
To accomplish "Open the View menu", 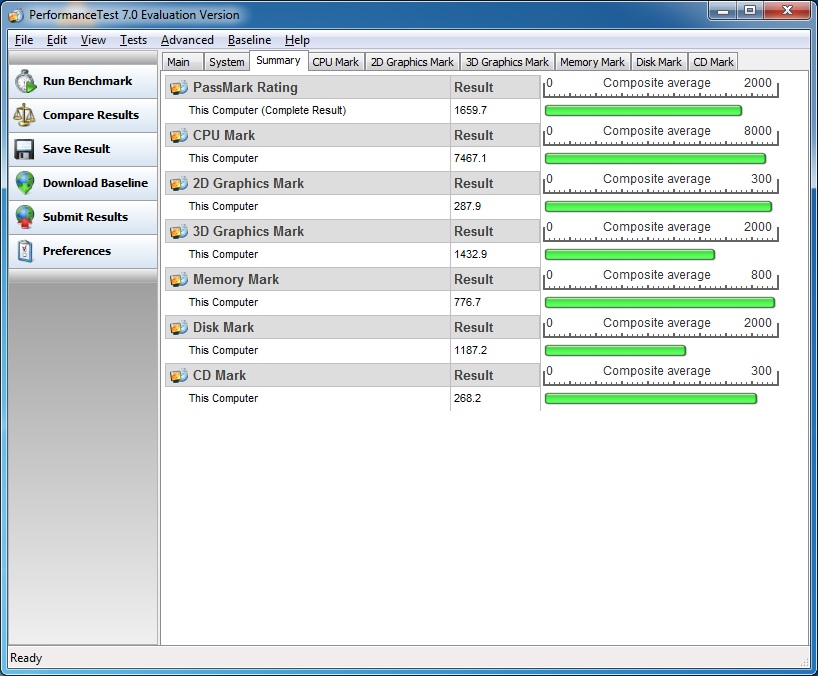I will point(93,40).
